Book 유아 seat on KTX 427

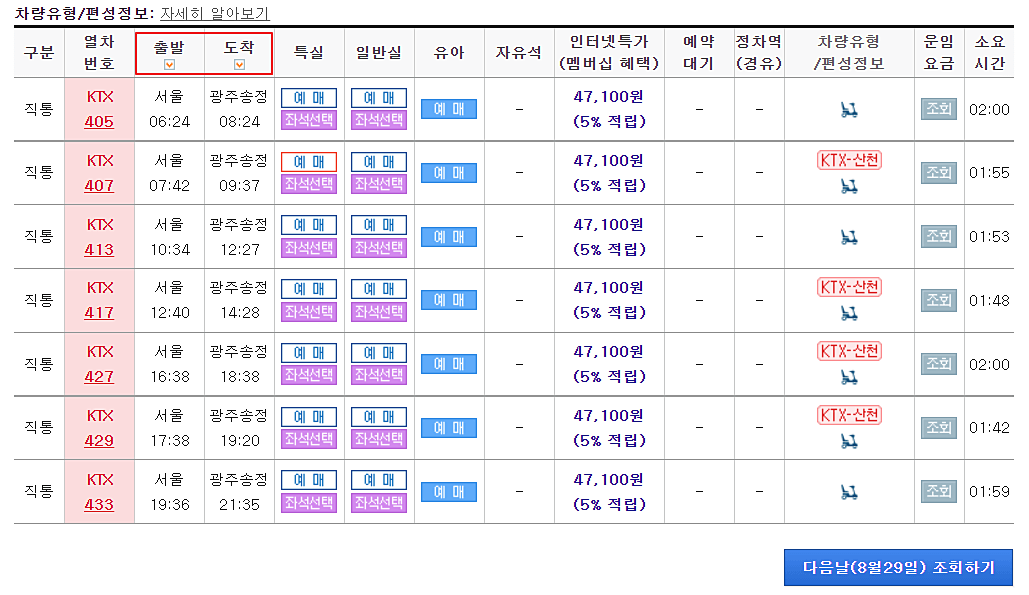(x=449, y=364)
